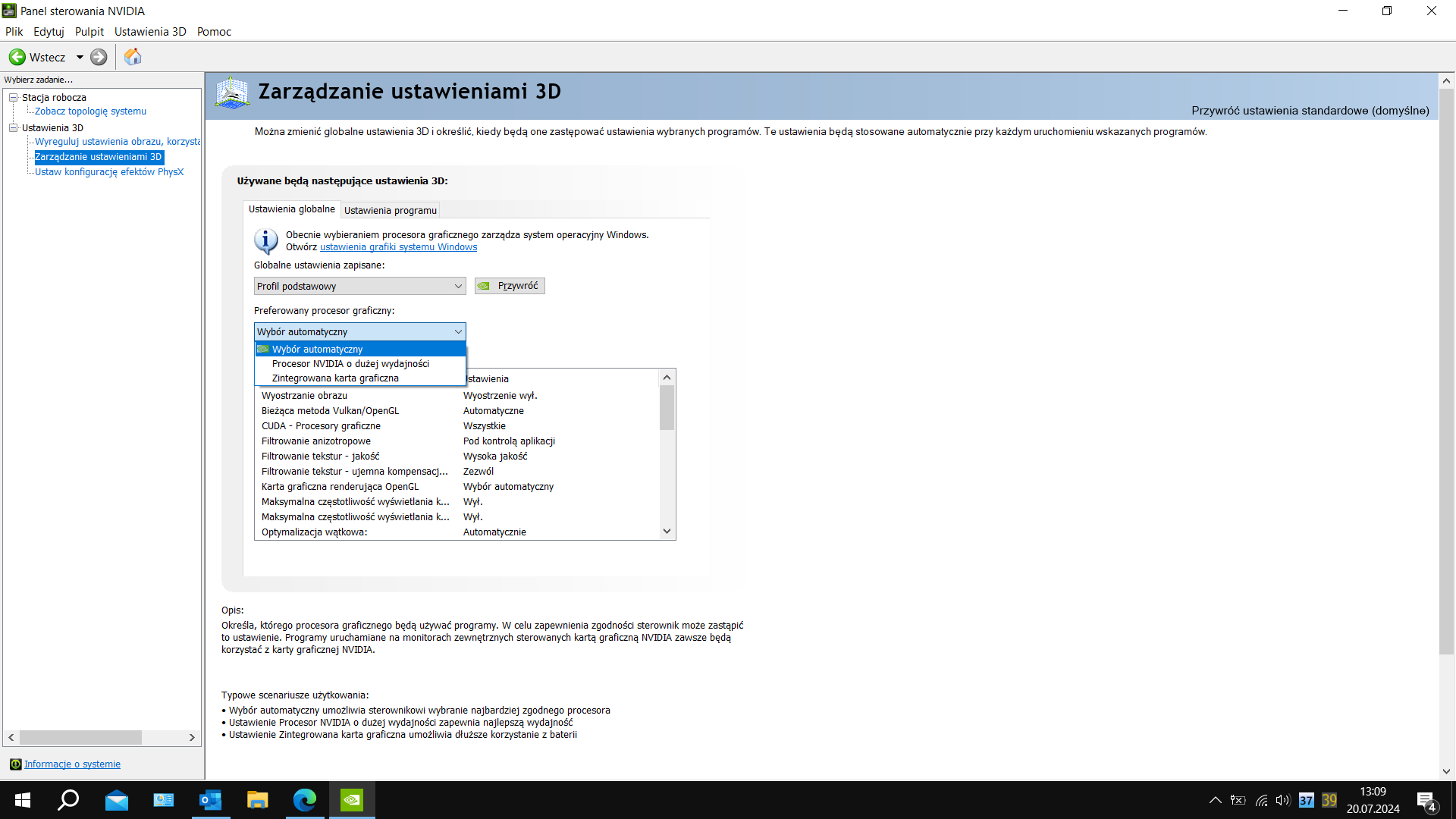
Task: Launch Microsoft Edge from taskbar
Action: point(304,800)
